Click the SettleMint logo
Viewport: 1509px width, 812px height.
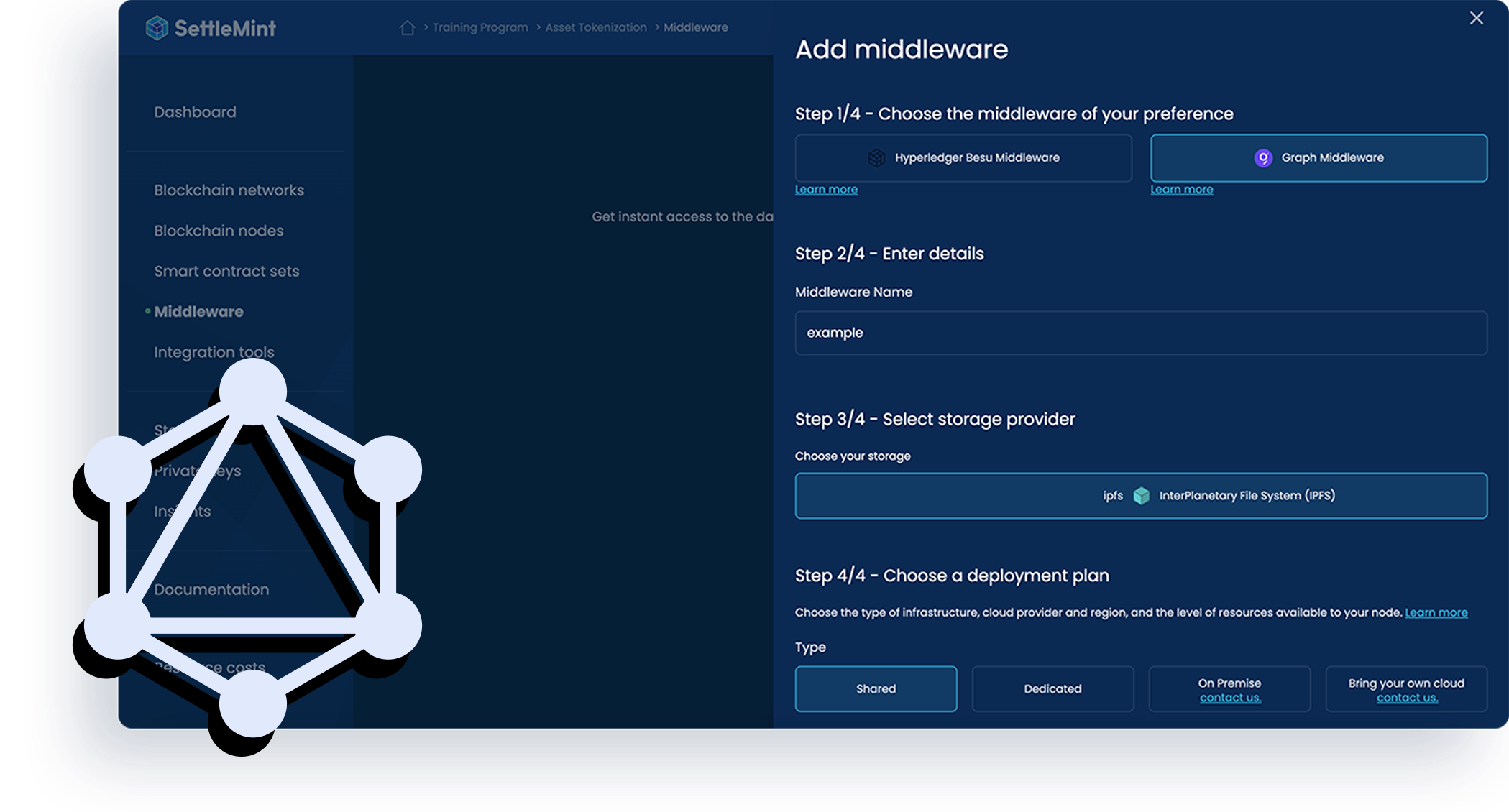pyautogui.click(x=211, y=27)
